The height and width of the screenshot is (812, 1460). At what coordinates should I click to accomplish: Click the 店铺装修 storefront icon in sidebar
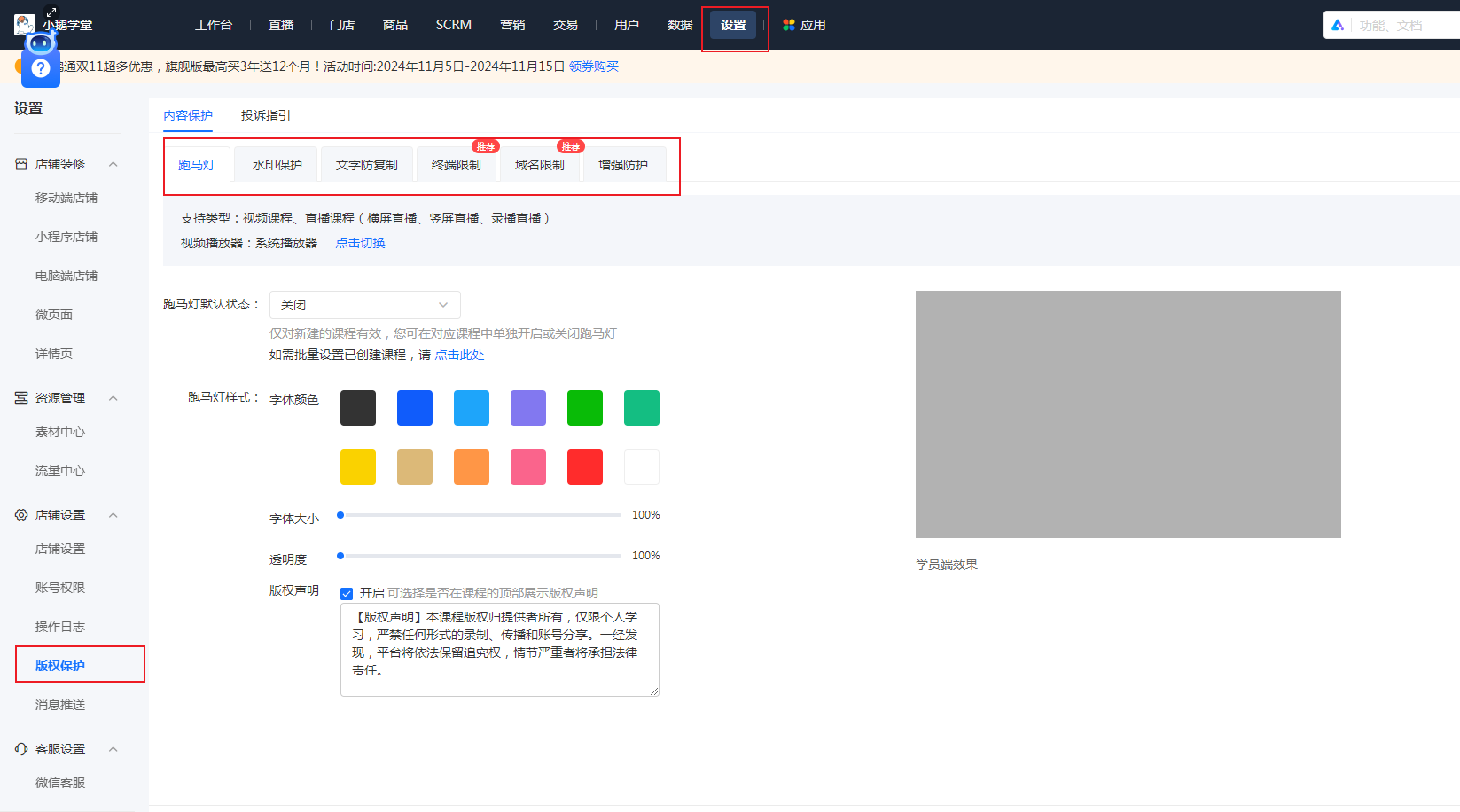(20, 163)
